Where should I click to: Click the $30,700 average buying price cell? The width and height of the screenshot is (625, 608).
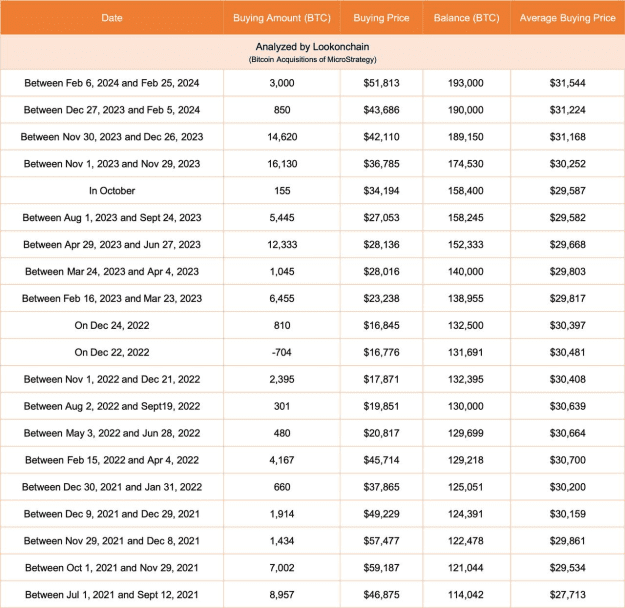[x=567, y=460]
